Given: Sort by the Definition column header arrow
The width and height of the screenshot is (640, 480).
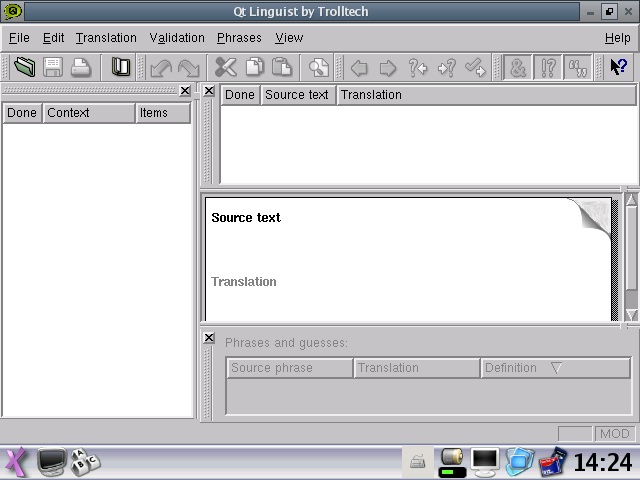Looking at the screenshot, I should pos(557,368).
